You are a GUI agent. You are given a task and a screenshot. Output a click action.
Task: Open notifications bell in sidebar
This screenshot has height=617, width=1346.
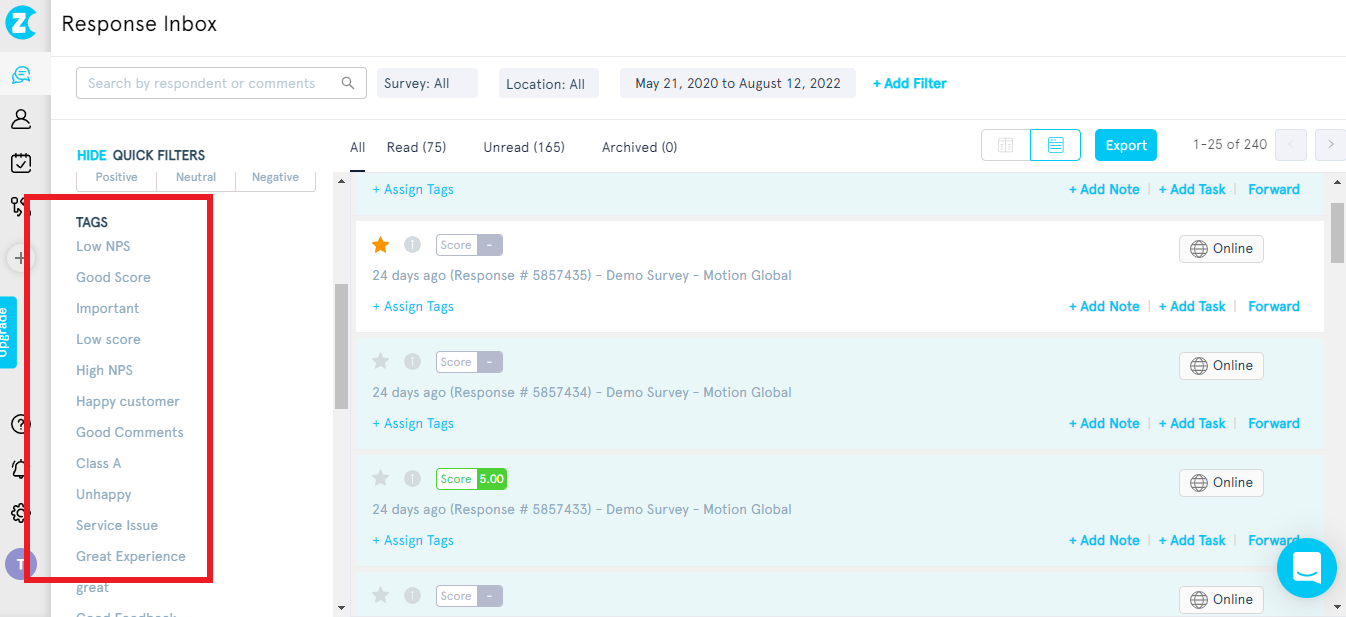click(20, 468)
